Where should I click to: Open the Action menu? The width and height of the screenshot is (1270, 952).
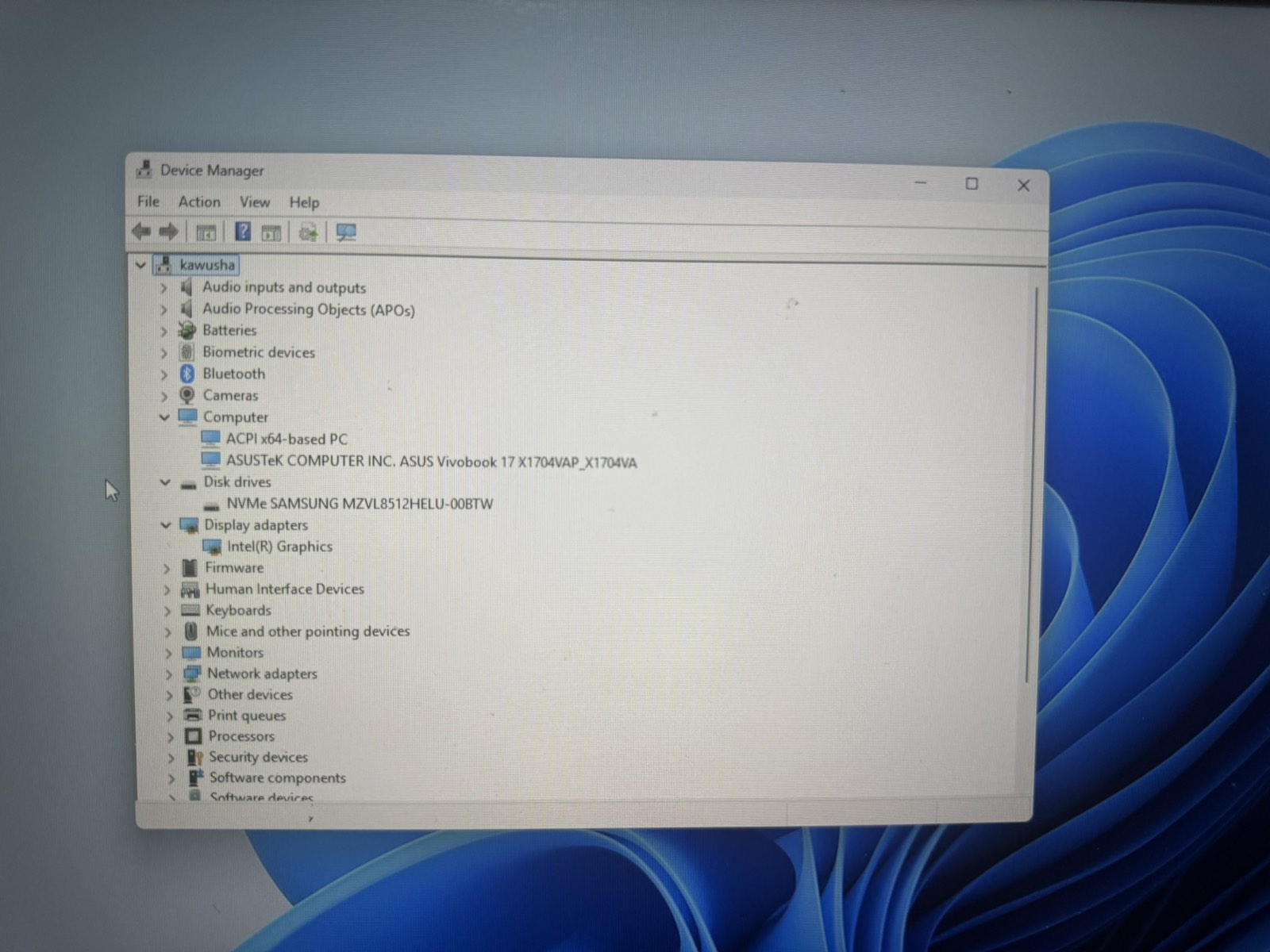pos(198,202)
